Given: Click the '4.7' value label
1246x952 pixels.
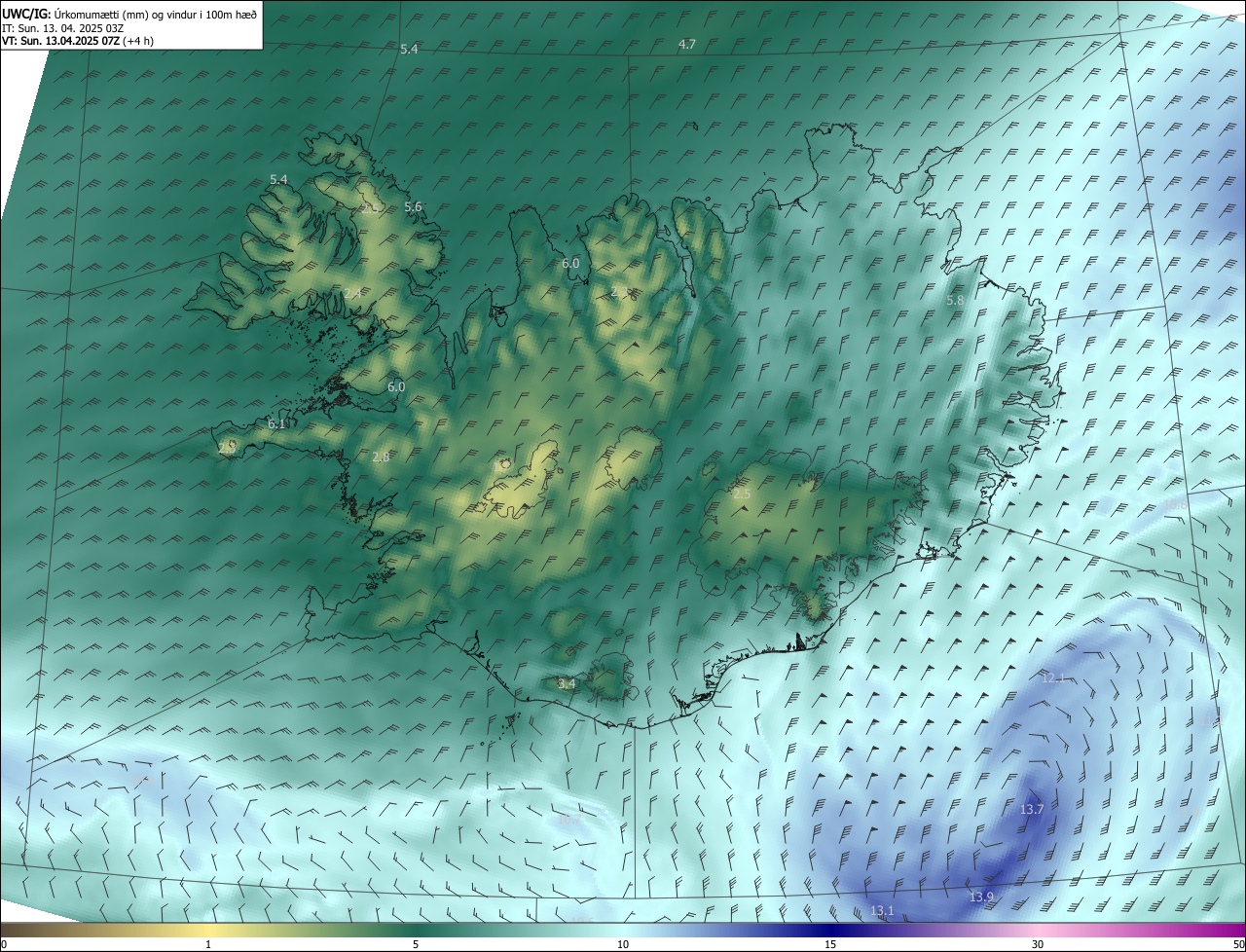Looking at the screenshot, I should coord(687,45).
